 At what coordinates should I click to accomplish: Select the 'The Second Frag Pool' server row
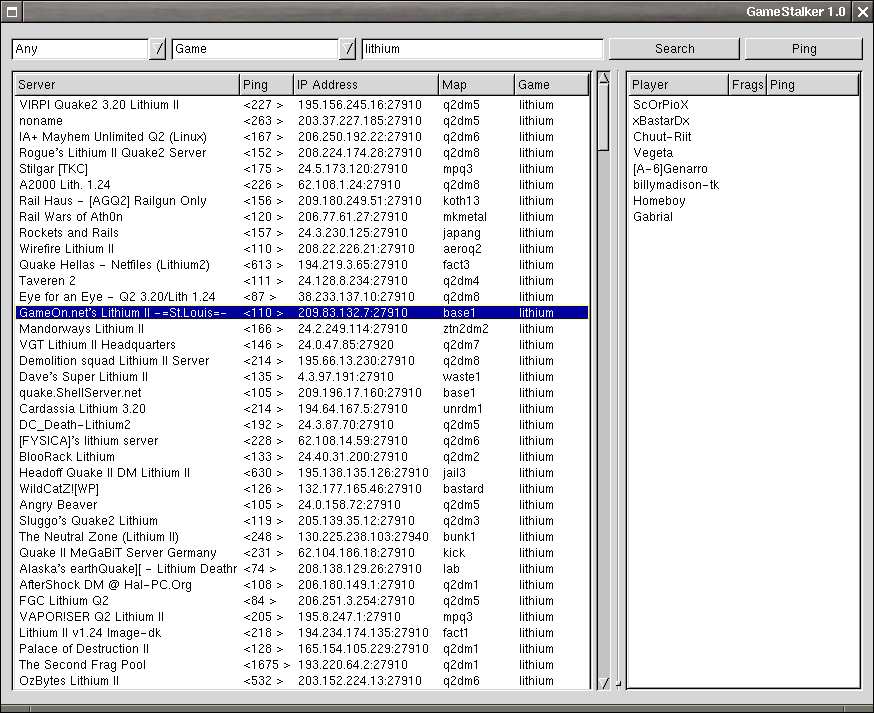[x=82, y=665]
